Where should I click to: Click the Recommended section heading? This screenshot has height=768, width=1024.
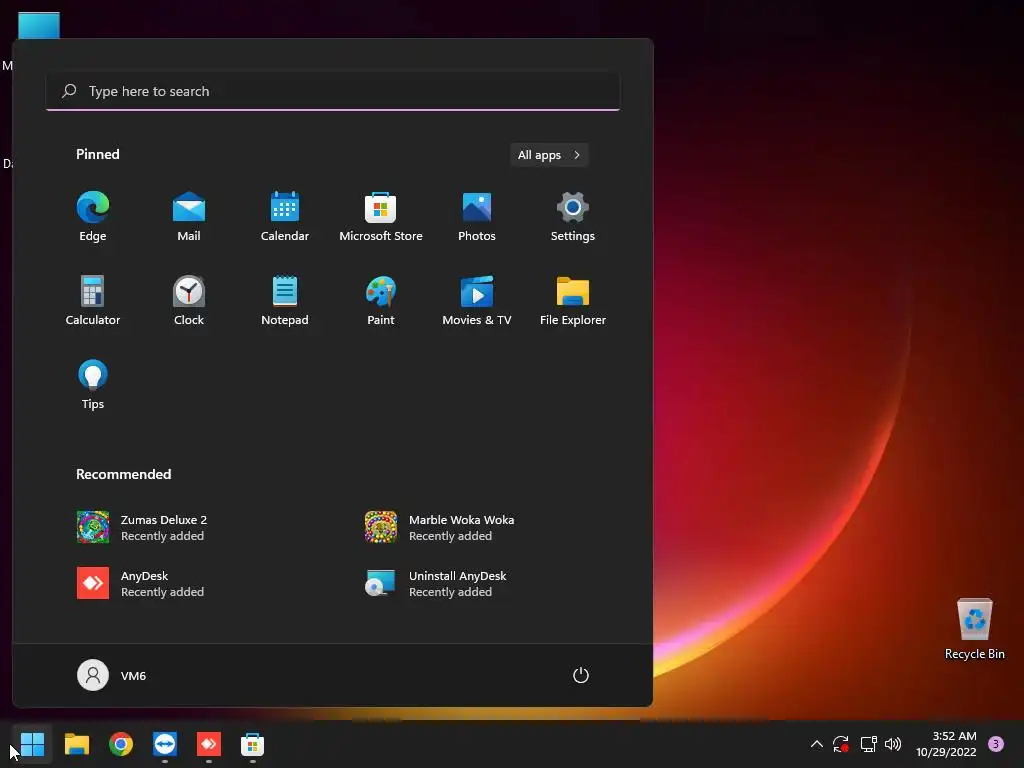point(123,474)
